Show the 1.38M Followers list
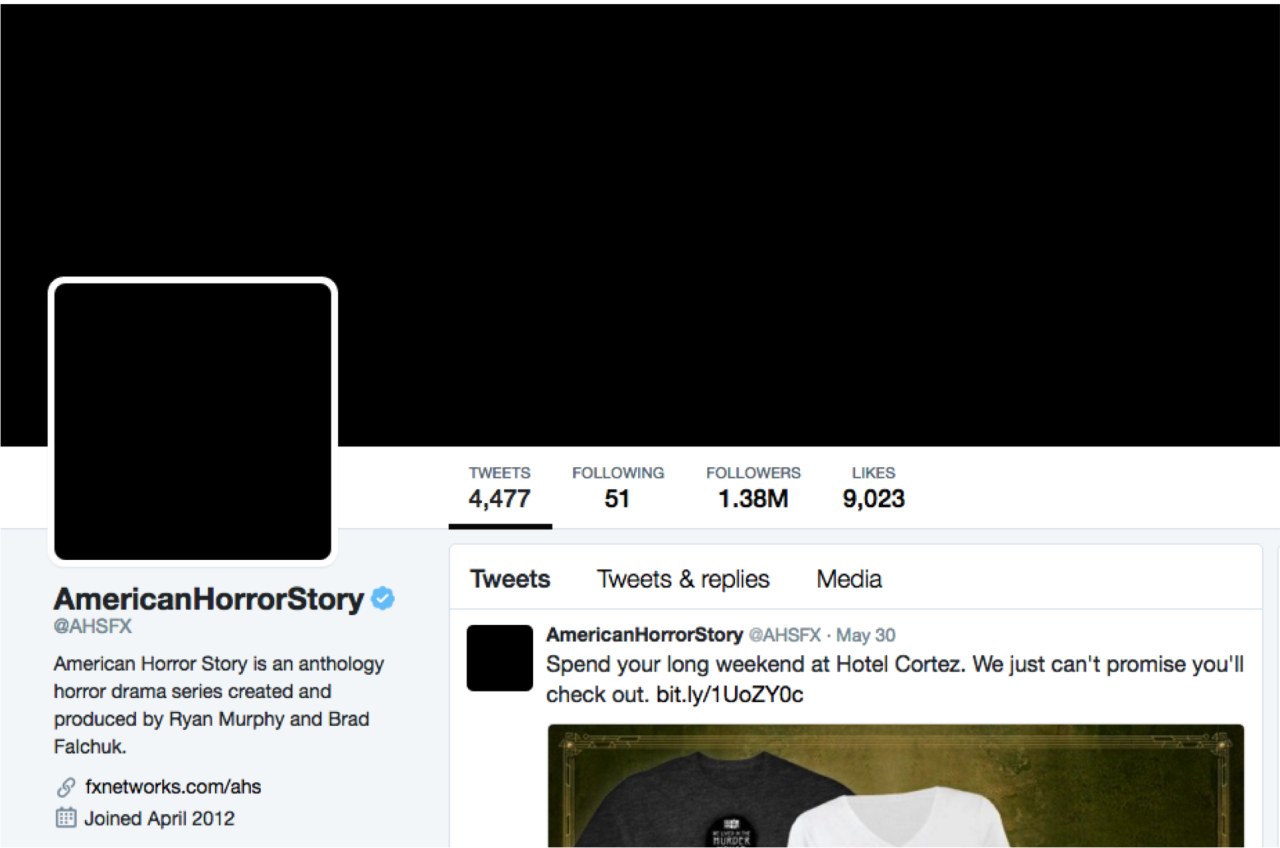Image resolution: width=1280 pixels, height=848 pixels. click(753, 487)
